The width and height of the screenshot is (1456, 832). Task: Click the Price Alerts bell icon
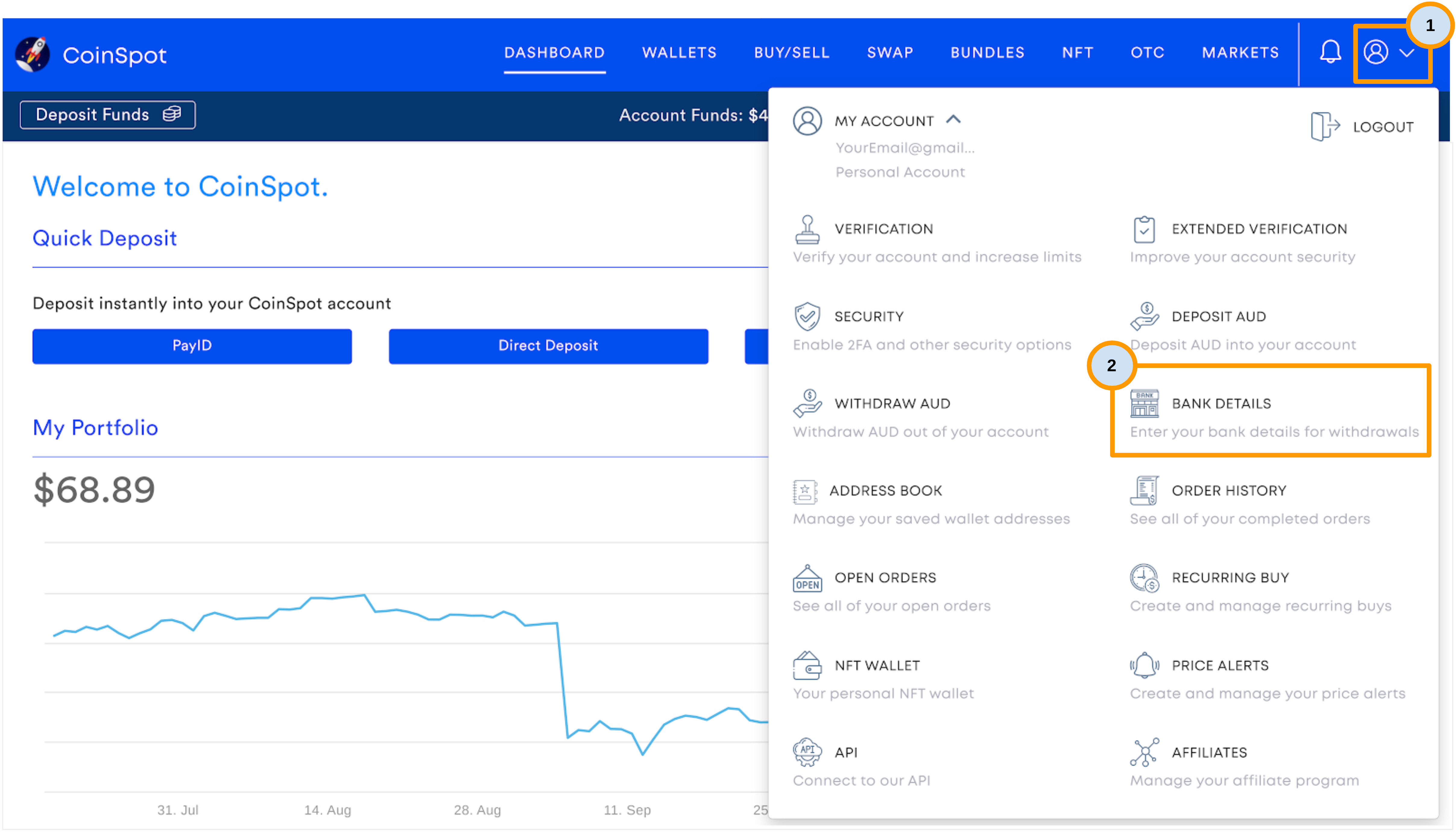point(1144,666)
